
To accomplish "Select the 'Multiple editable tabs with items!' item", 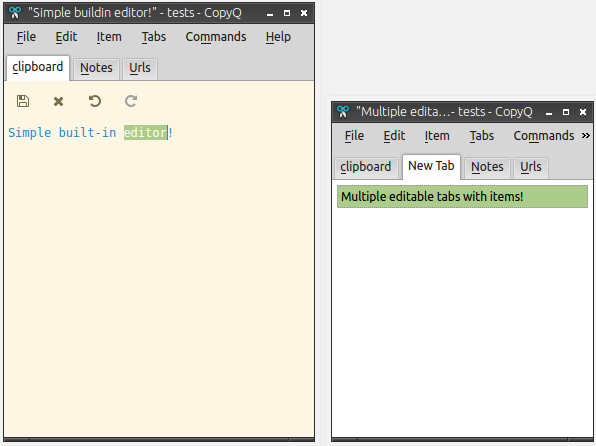I will point(462,197).
